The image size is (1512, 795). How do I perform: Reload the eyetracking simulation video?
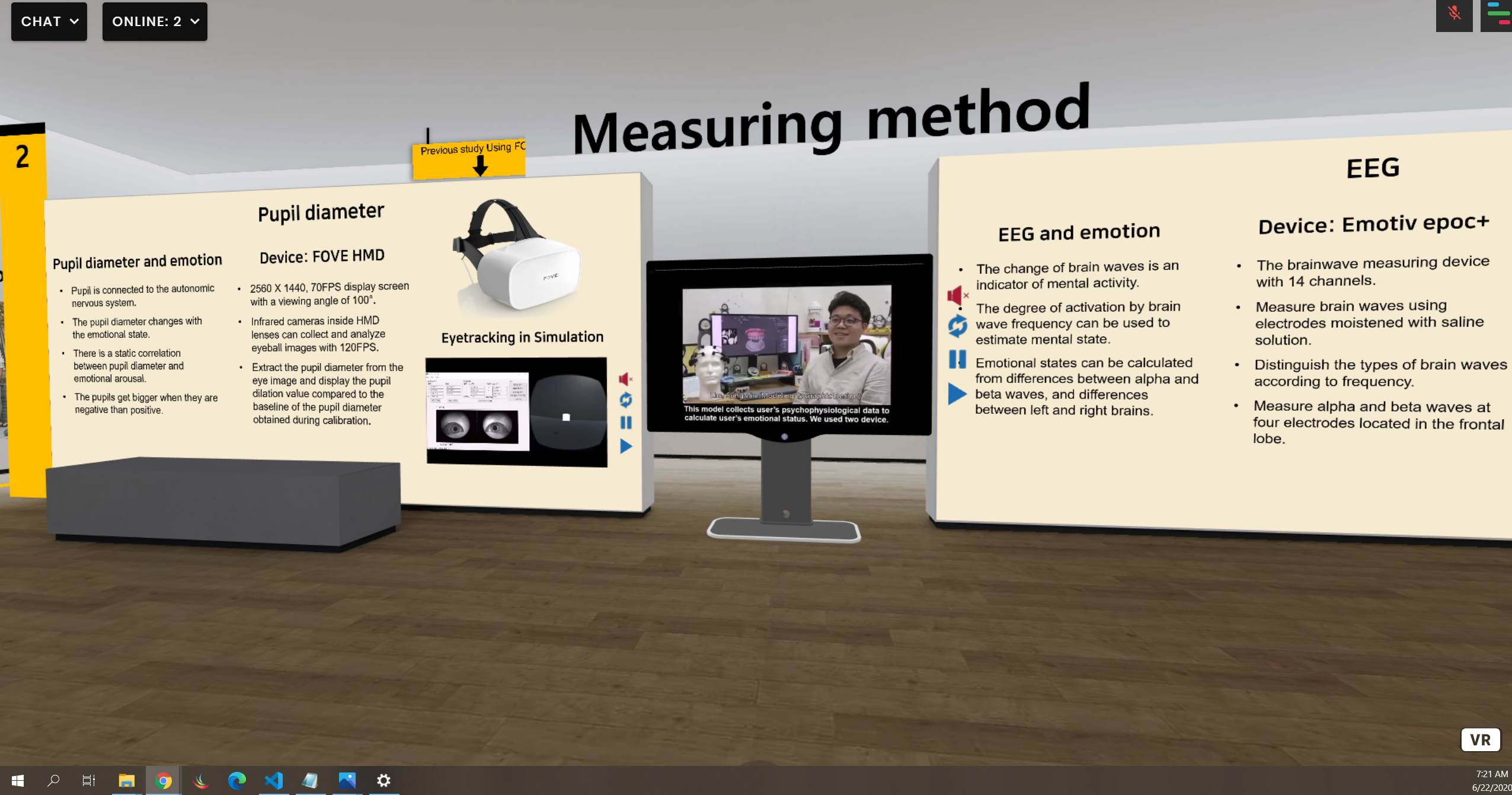tap(625, 400)
